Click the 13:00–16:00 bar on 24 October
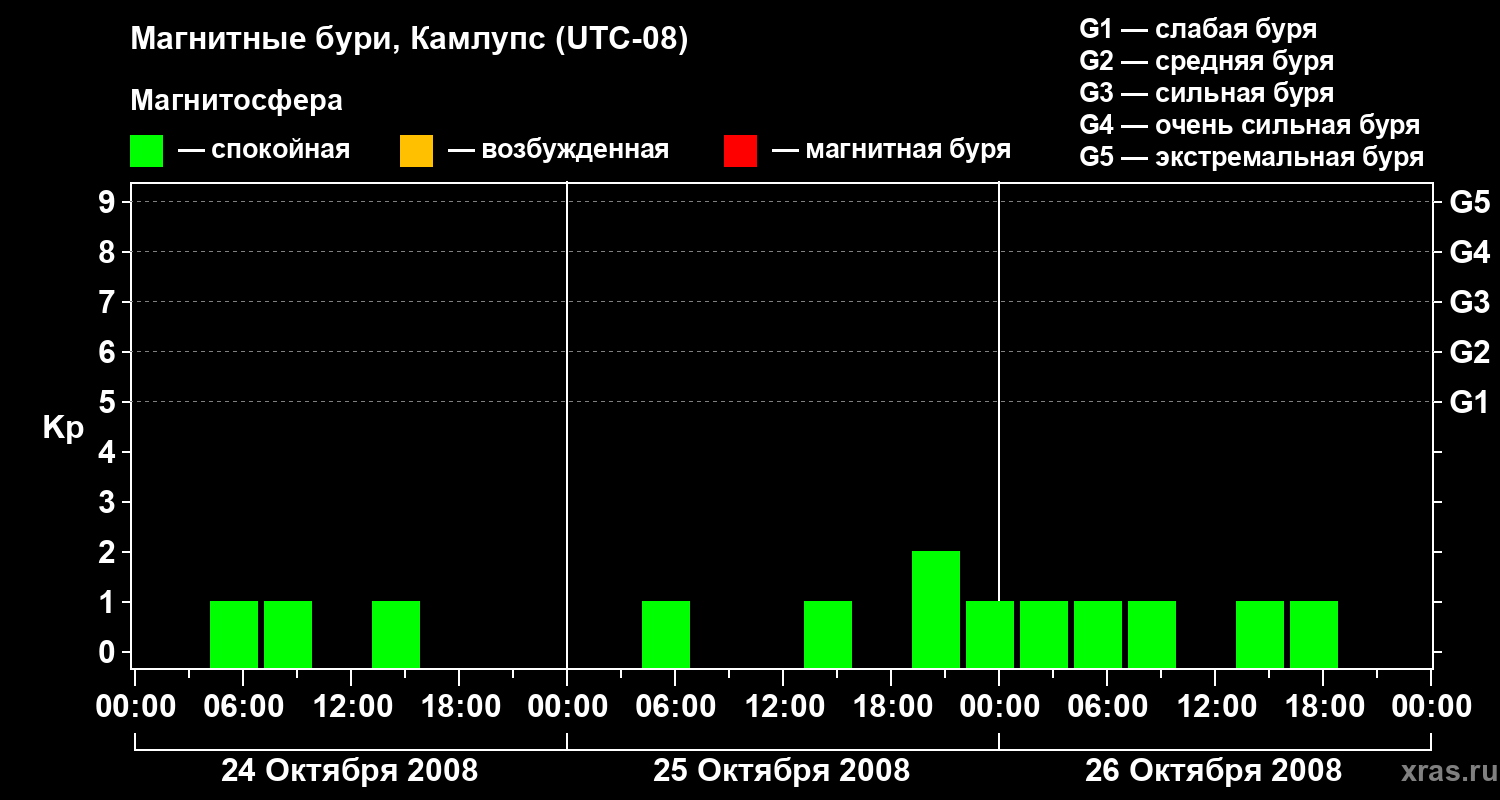Screen dimensions: 1500x800 (396, 634)
